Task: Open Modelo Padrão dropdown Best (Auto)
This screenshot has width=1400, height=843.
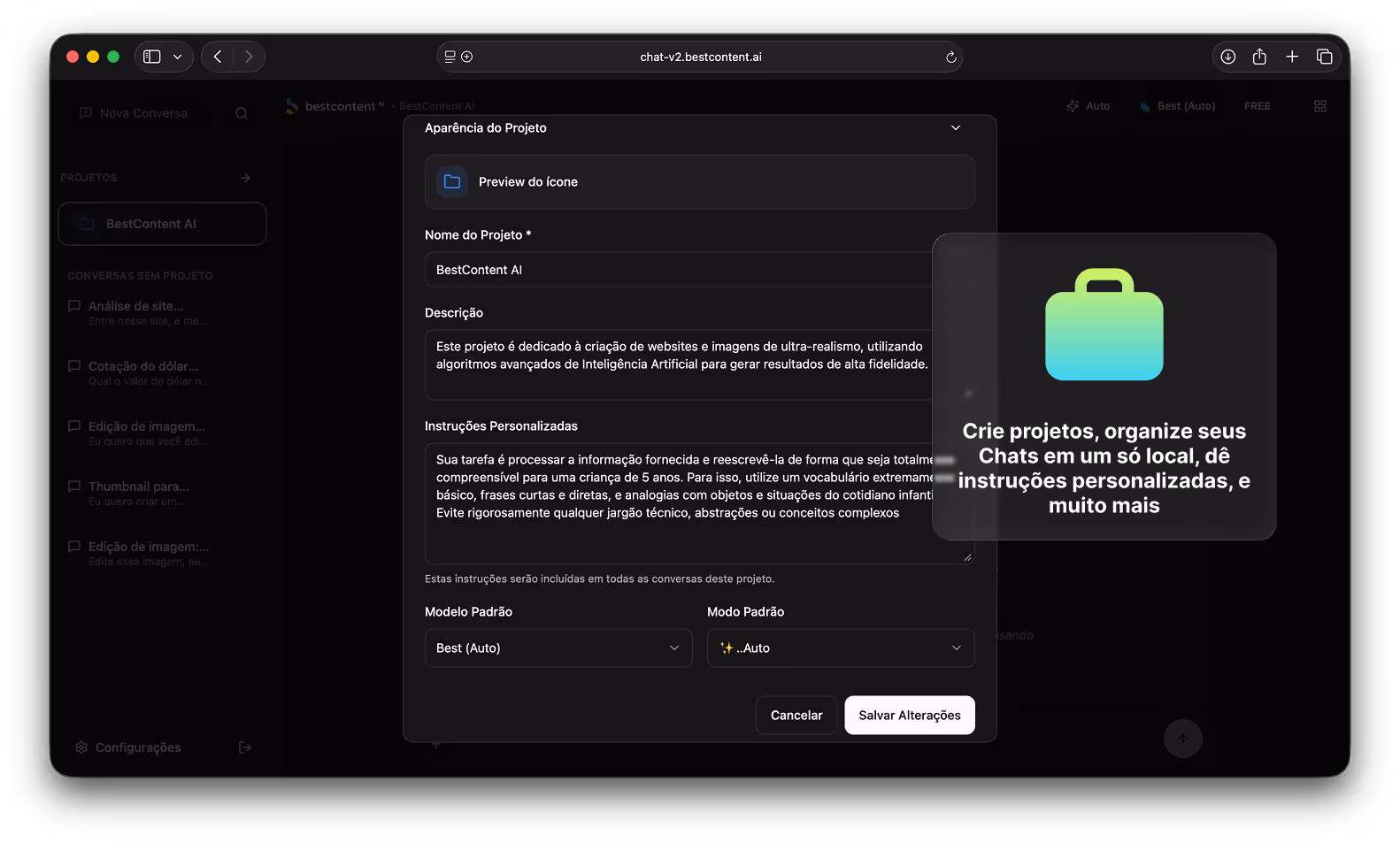Action: click(x=558, y=648)
